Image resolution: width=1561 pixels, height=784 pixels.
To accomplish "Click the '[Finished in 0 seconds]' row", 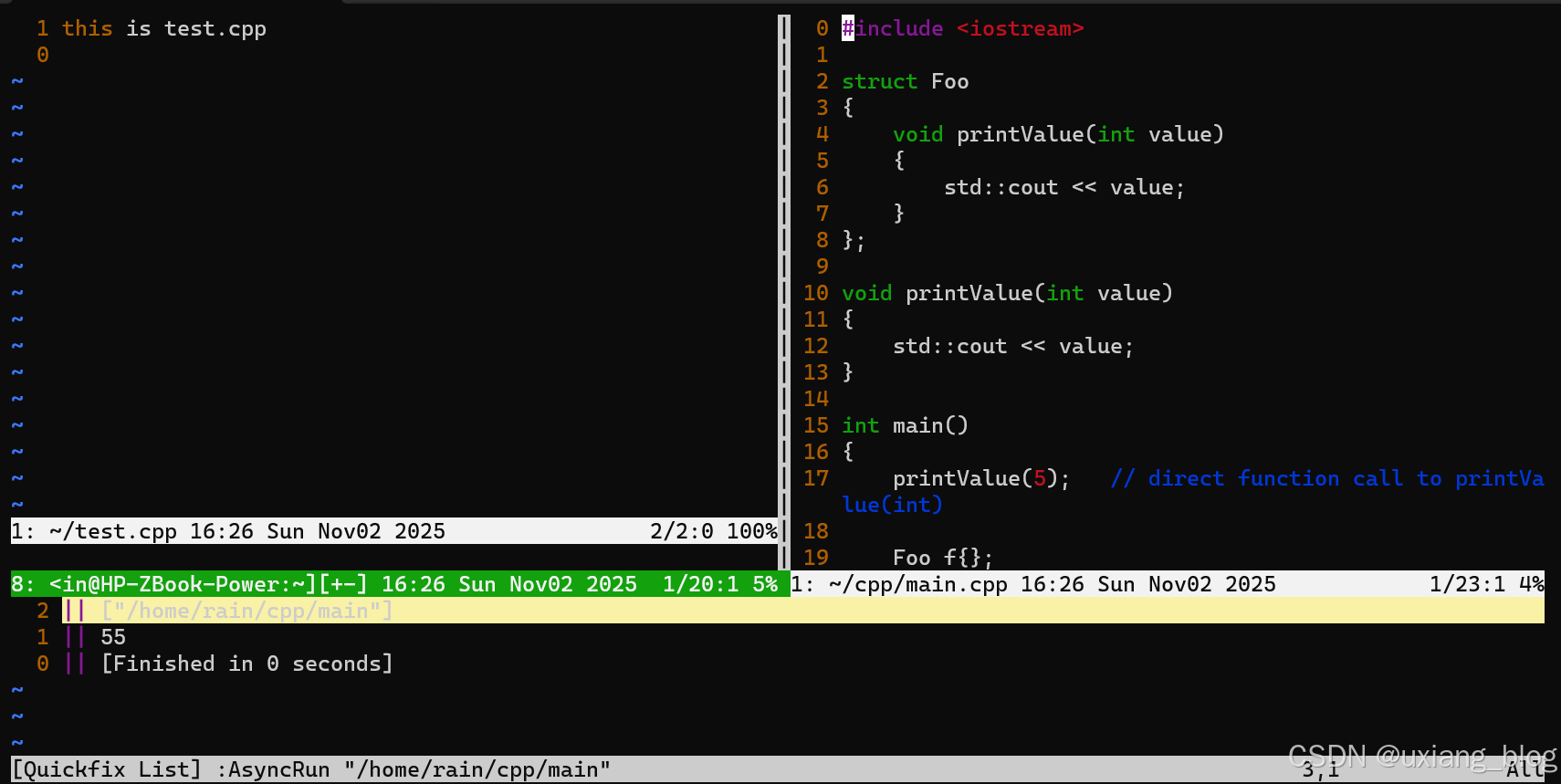I will (247, 664).
